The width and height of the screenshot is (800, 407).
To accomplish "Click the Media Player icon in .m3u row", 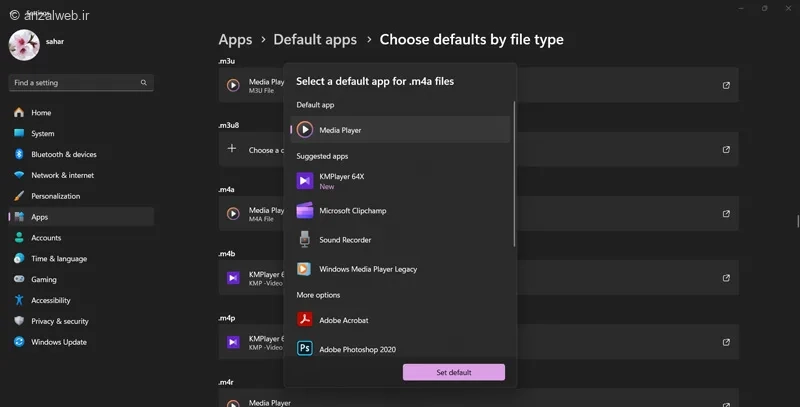I will (233, 85).
